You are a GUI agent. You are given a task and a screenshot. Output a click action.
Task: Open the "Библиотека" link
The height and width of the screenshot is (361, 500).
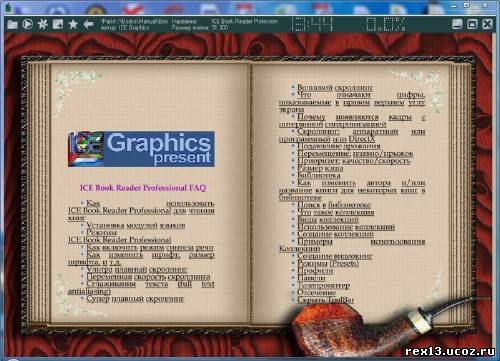(319, 175)
